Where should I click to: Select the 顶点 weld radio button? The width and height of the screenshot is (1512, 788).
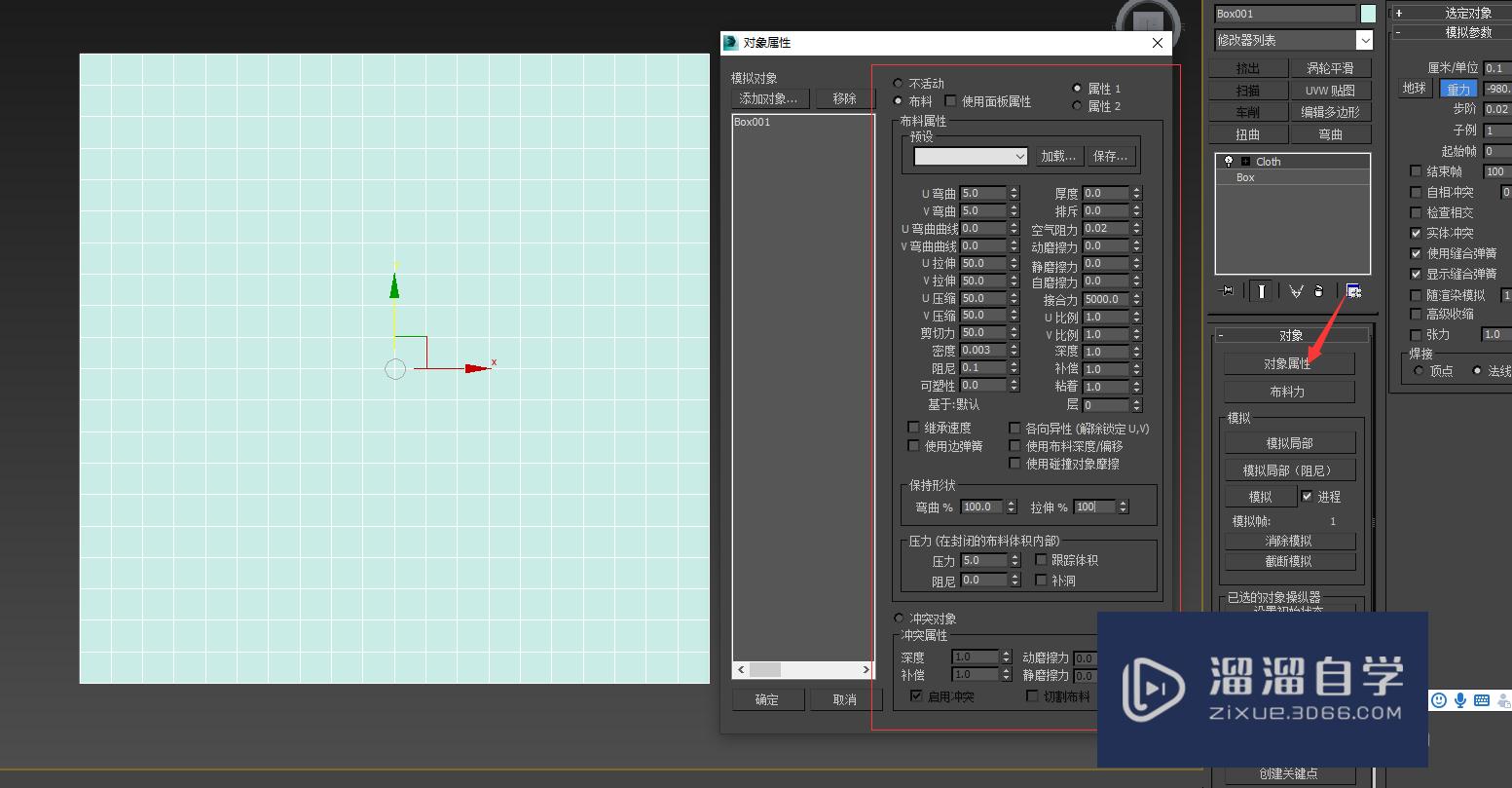coord(1419,371)
